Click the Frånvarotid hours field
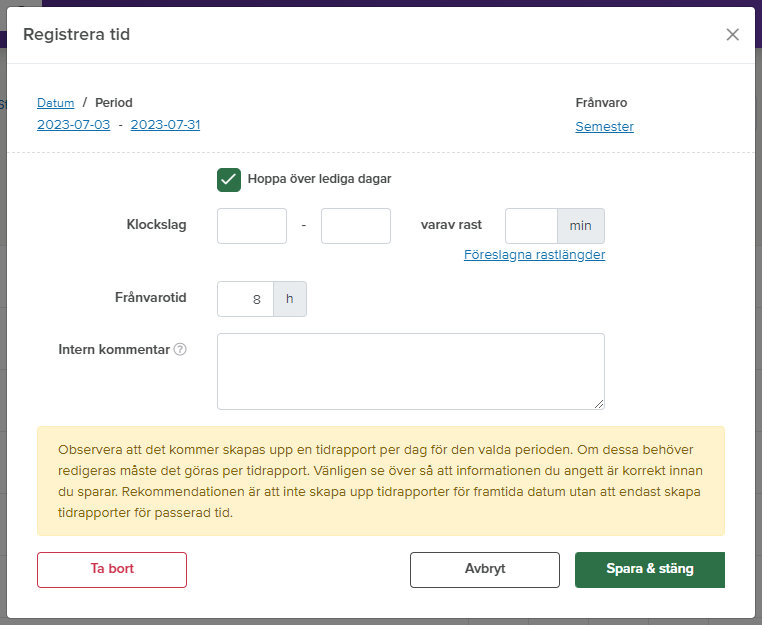 tap(245, 299)
